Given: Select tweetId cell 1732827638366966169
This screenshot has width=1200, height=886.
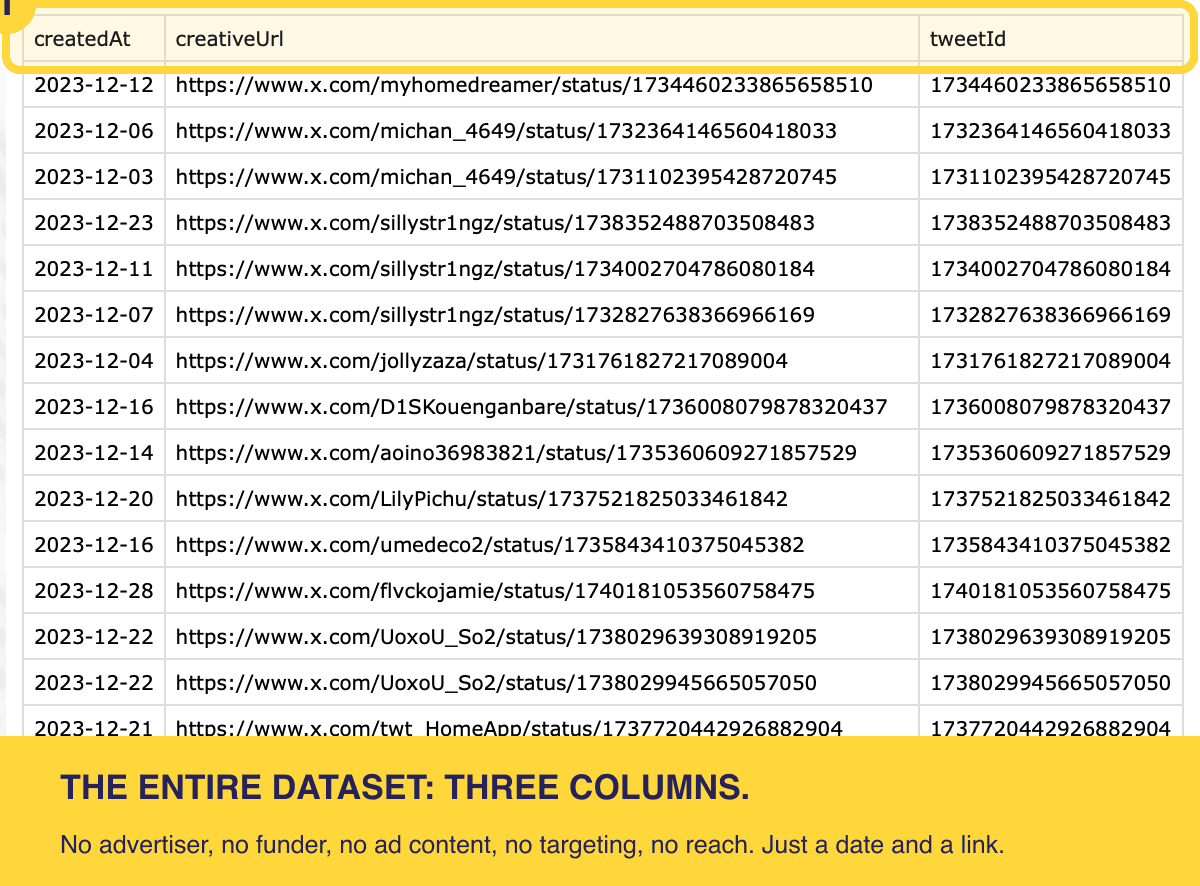Looking at the screenshot, I should tap(1051, 315).
